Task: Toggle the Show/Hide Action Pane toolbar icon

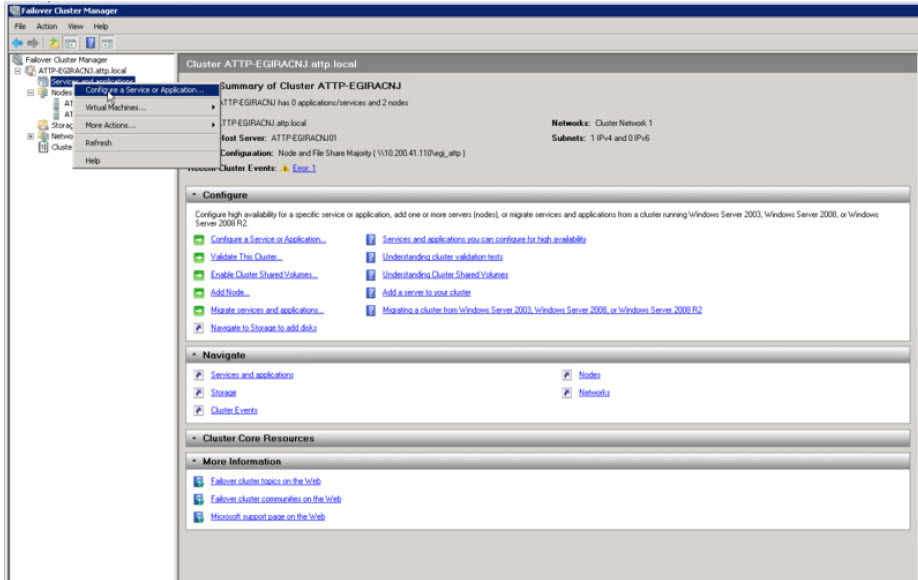Action: tap(107, 43)
